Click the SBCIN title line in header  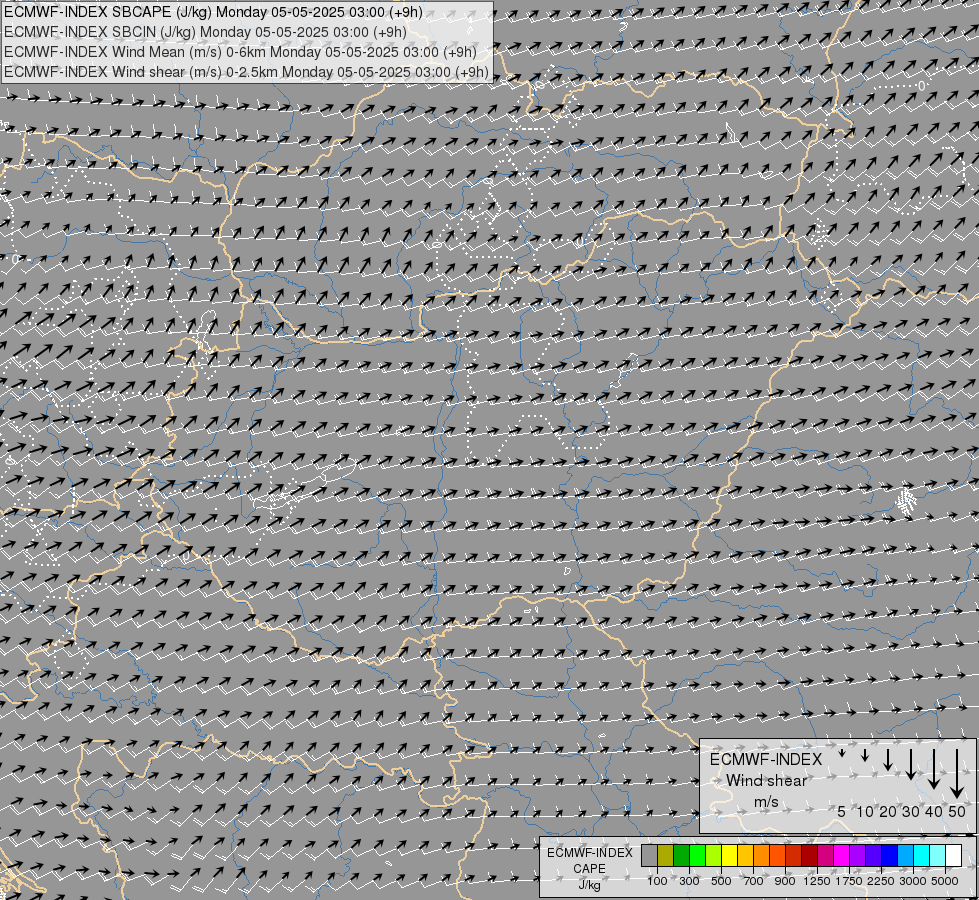pyautogui.click(x=205, y=32)
